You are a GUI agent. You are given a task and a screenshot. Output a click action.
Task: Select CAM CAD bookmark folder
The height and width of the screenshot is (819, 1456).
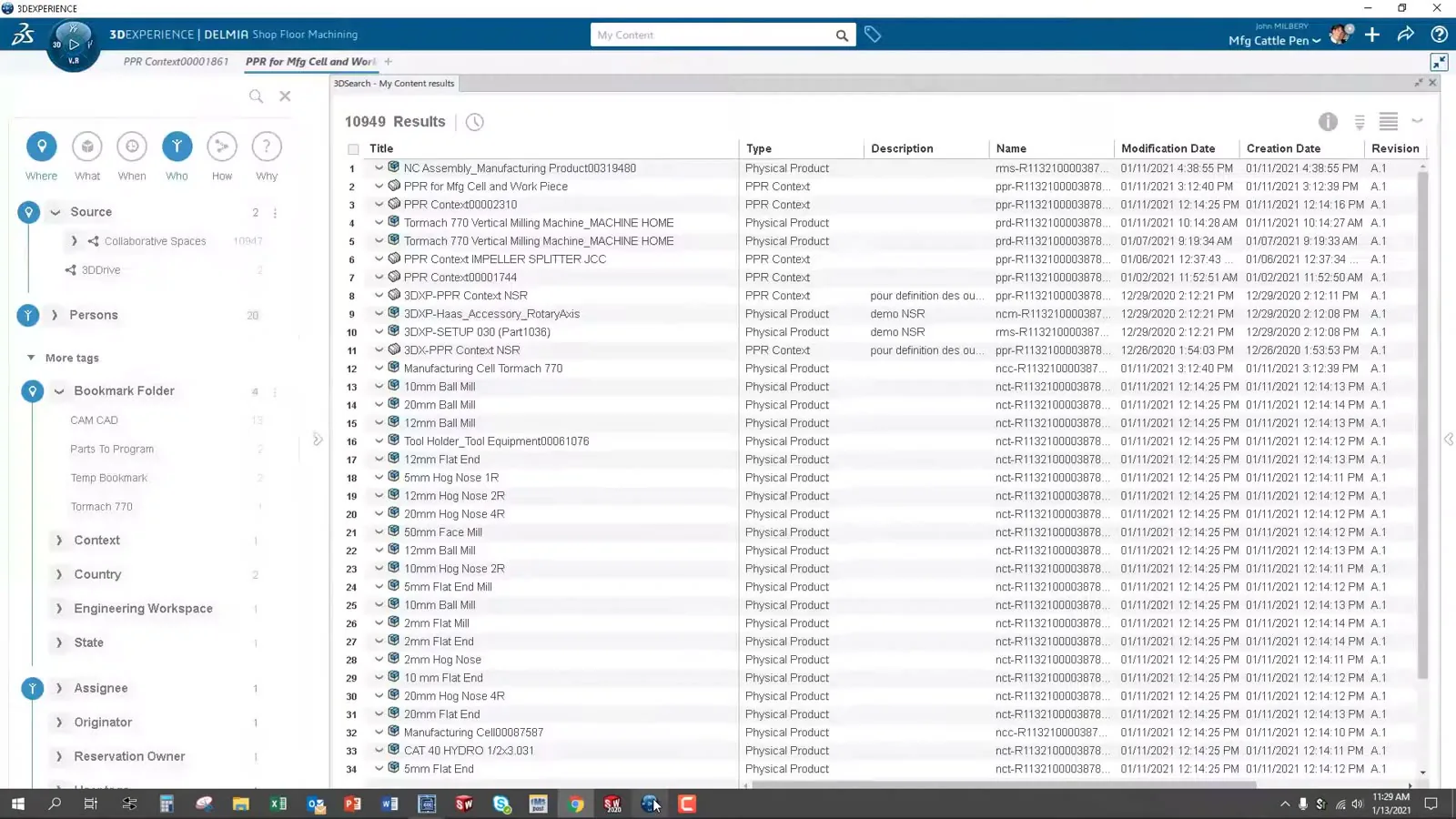tap(94, 420)
